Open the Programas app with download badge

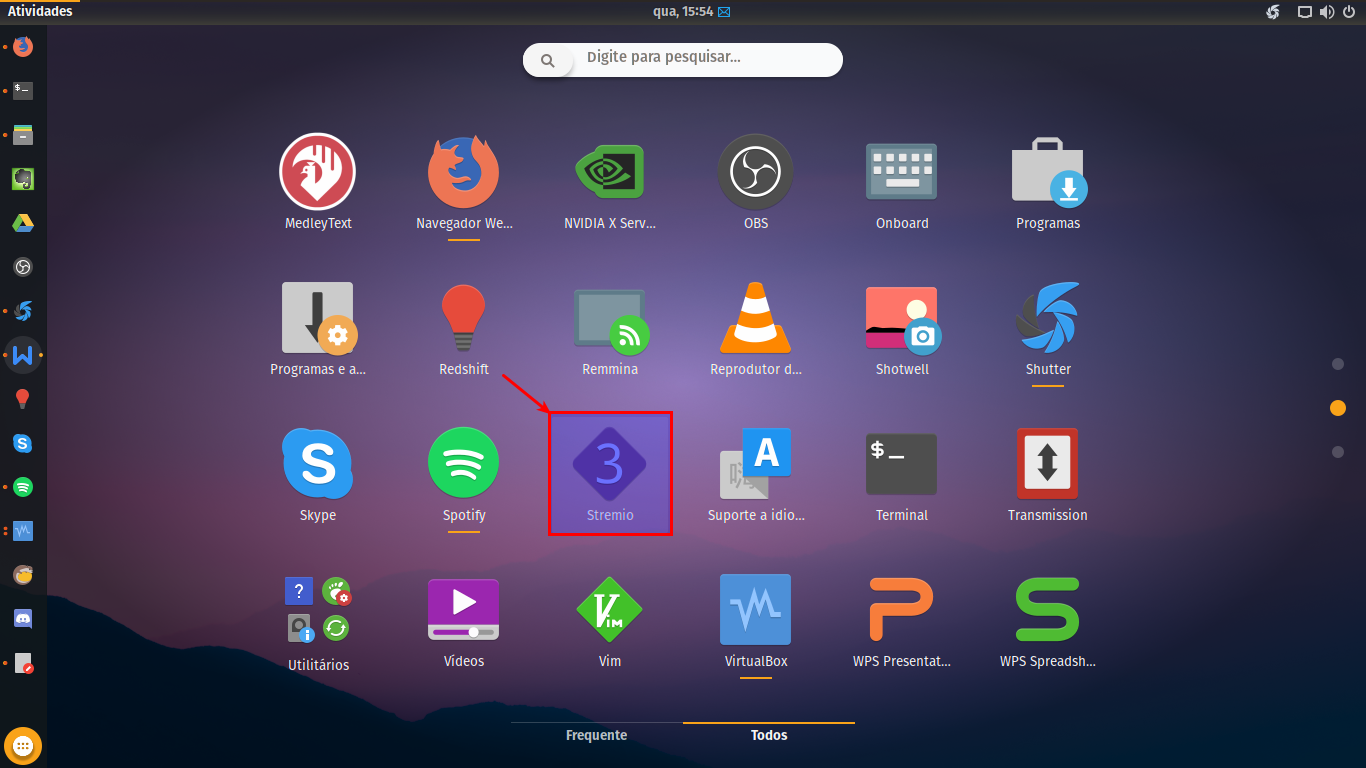click(1048, 171)
